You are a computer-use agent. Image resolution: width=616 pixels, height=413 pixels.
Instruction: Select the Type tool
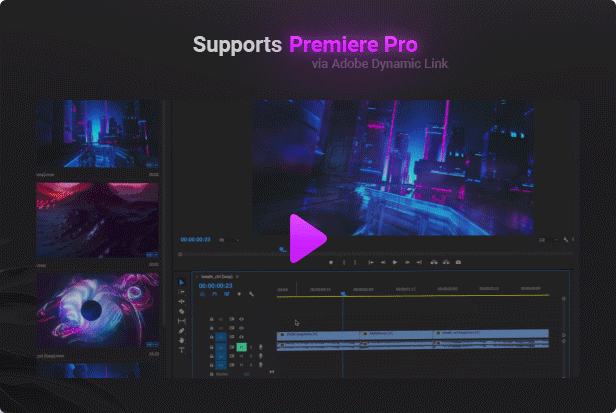click(182, 350)
